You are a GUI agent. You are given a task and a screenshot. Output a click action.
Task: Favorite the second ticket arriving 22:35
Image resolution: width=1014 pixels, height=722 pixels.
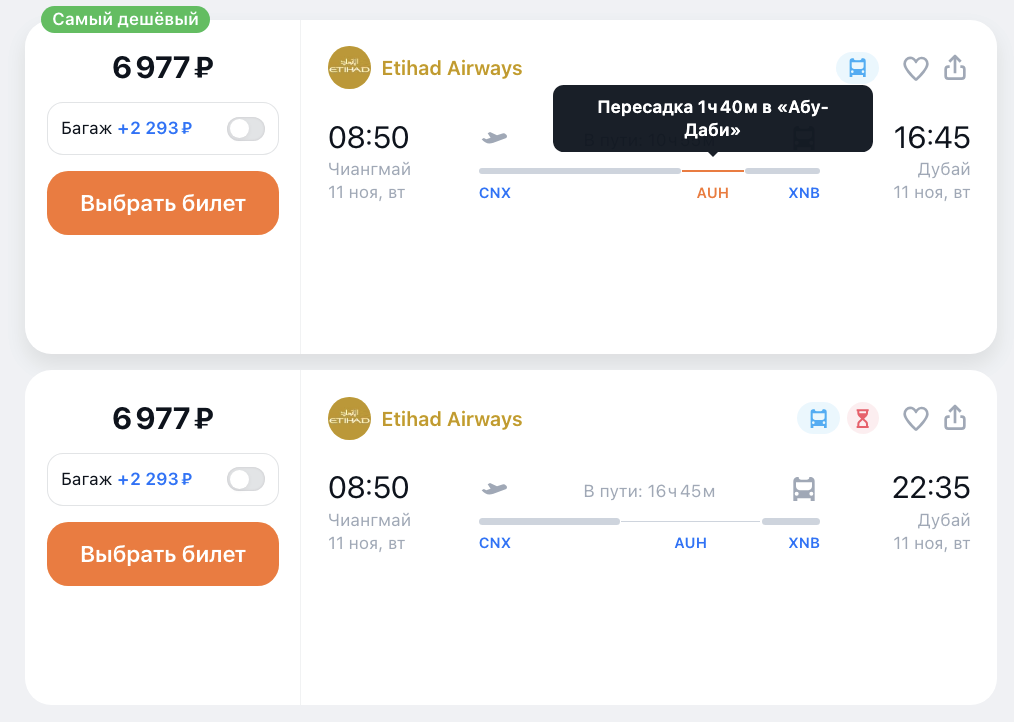(x=916, y=418)
